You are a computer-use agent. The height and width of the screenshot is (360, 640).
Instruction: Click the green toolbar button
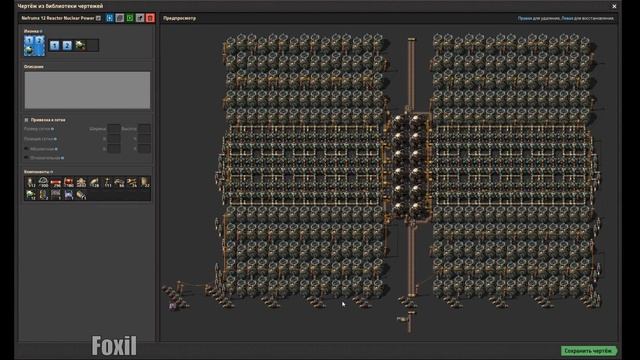(130, 18)
